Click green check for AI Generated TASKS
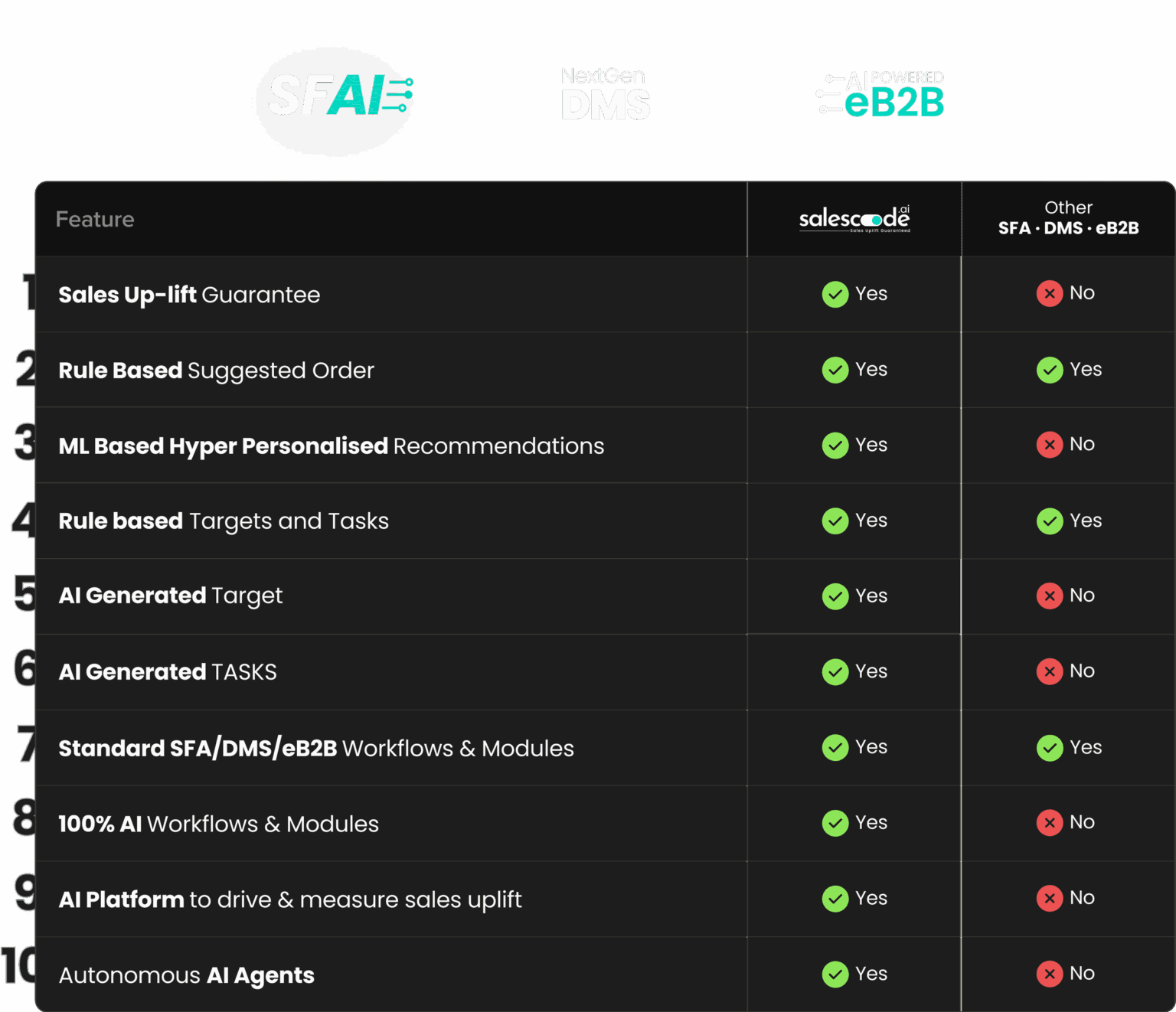 pos(835,671)
